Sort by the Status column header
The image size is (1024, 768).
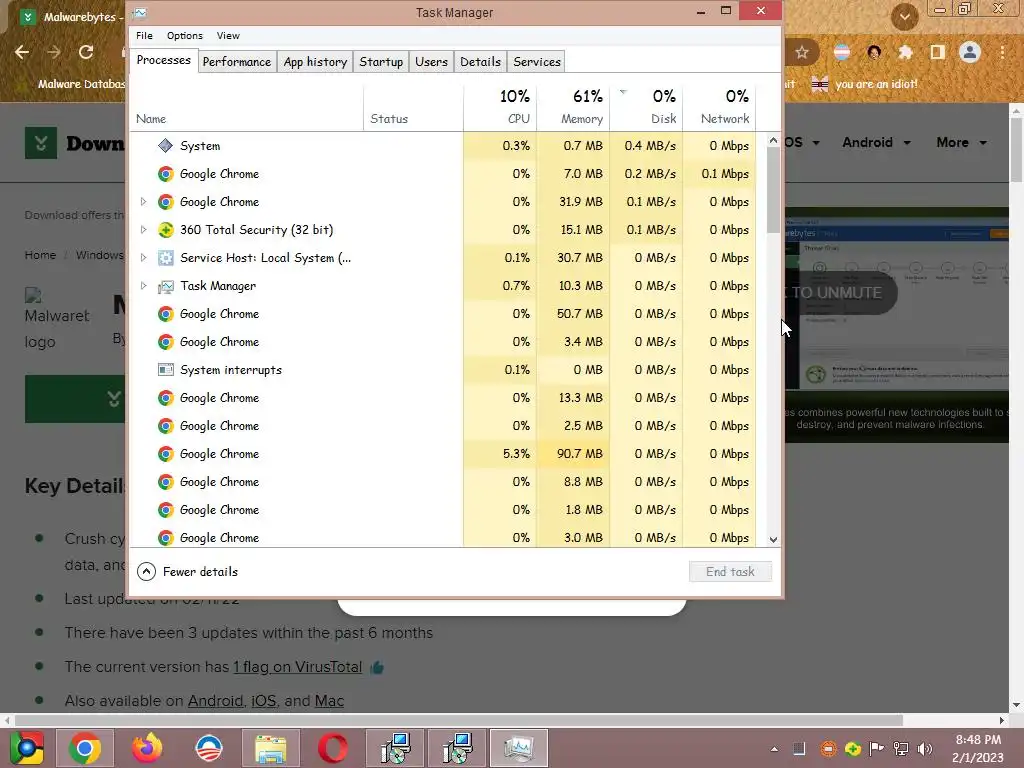(x=413, y=107)
